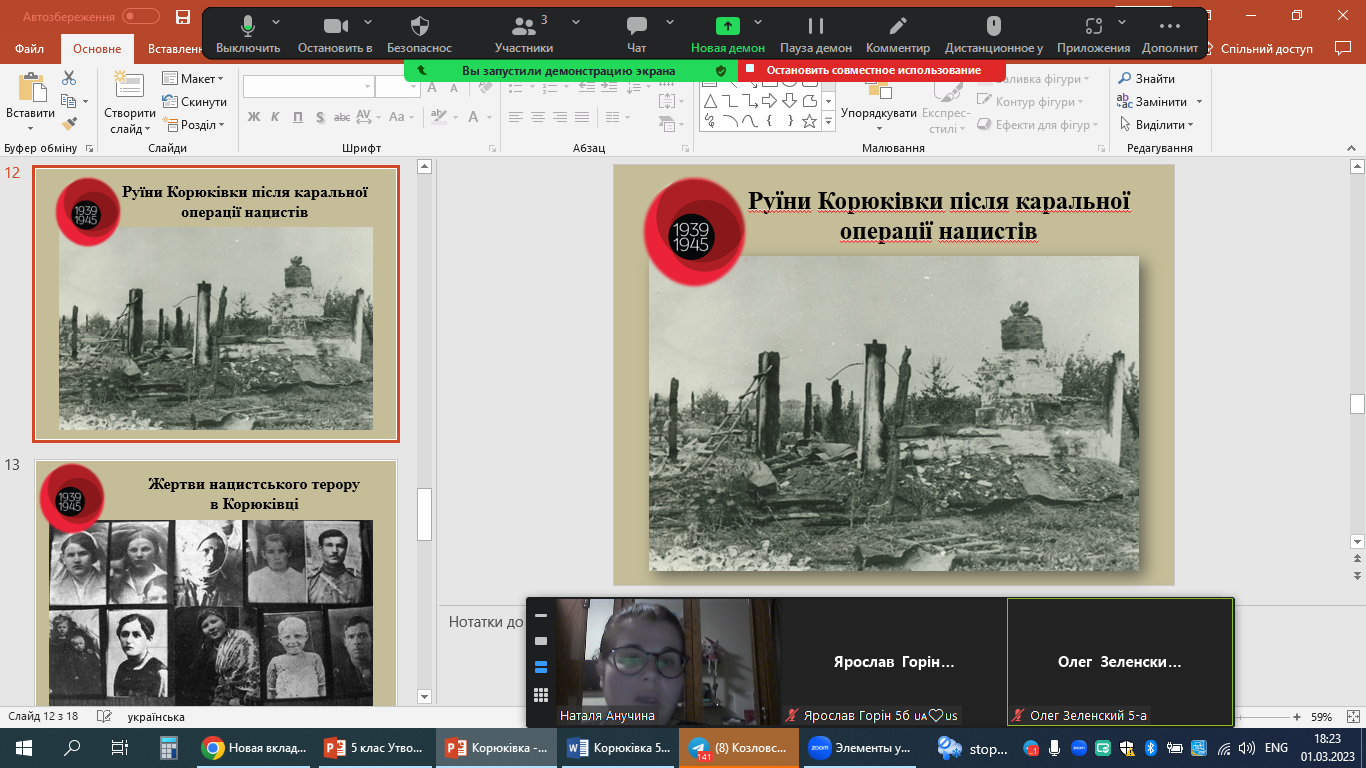The width and height of the screenshot is (1366, 768).
Task: Open Word document Корюківка in taskbar
Action: tap(618, 747)
